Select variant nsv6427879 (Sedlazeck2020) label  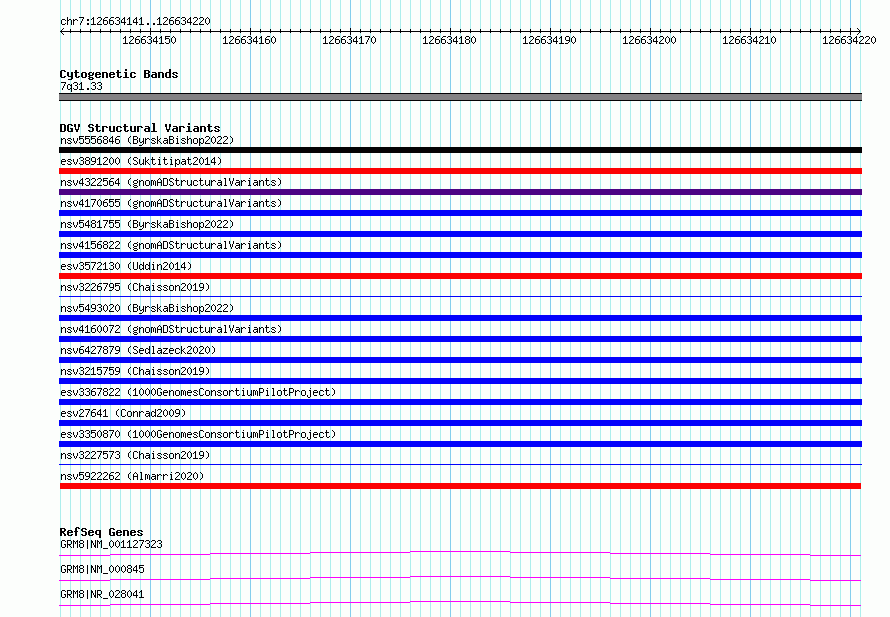point(138,350)
